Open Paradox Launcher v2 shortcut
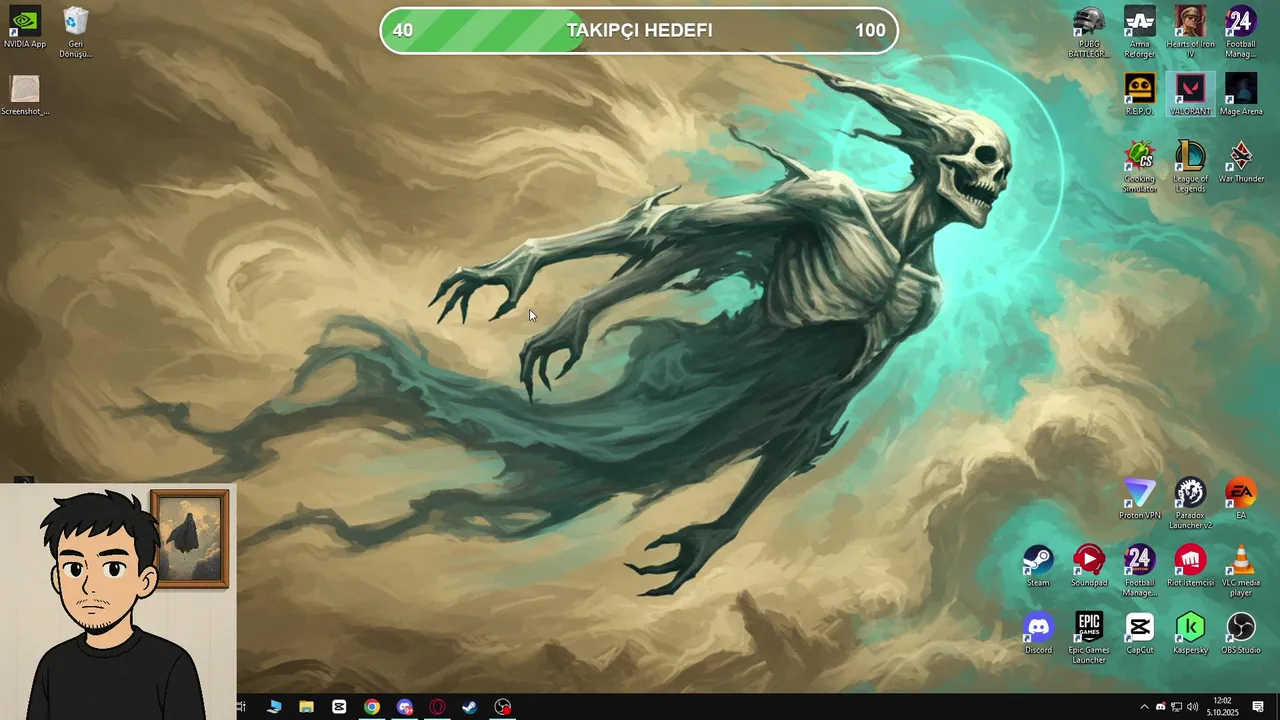 (x=1190, y=503)
